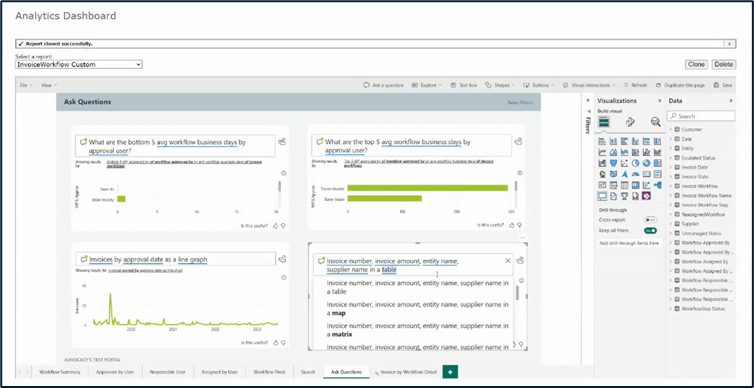Open the Explore dropdown
754x388 pixels.
(x=427, y=85)
